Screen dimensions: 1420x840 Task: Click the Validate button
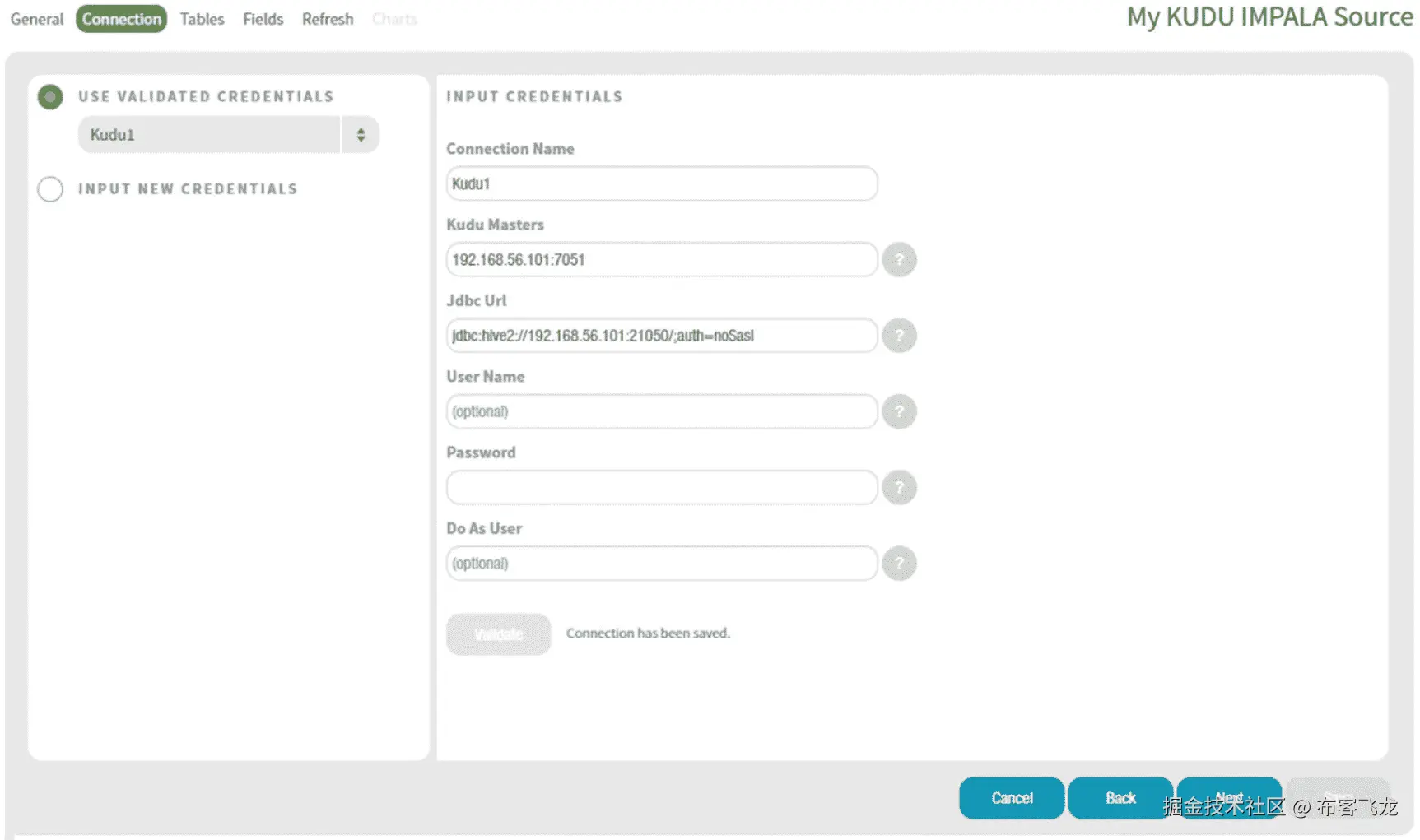(499, 634)
